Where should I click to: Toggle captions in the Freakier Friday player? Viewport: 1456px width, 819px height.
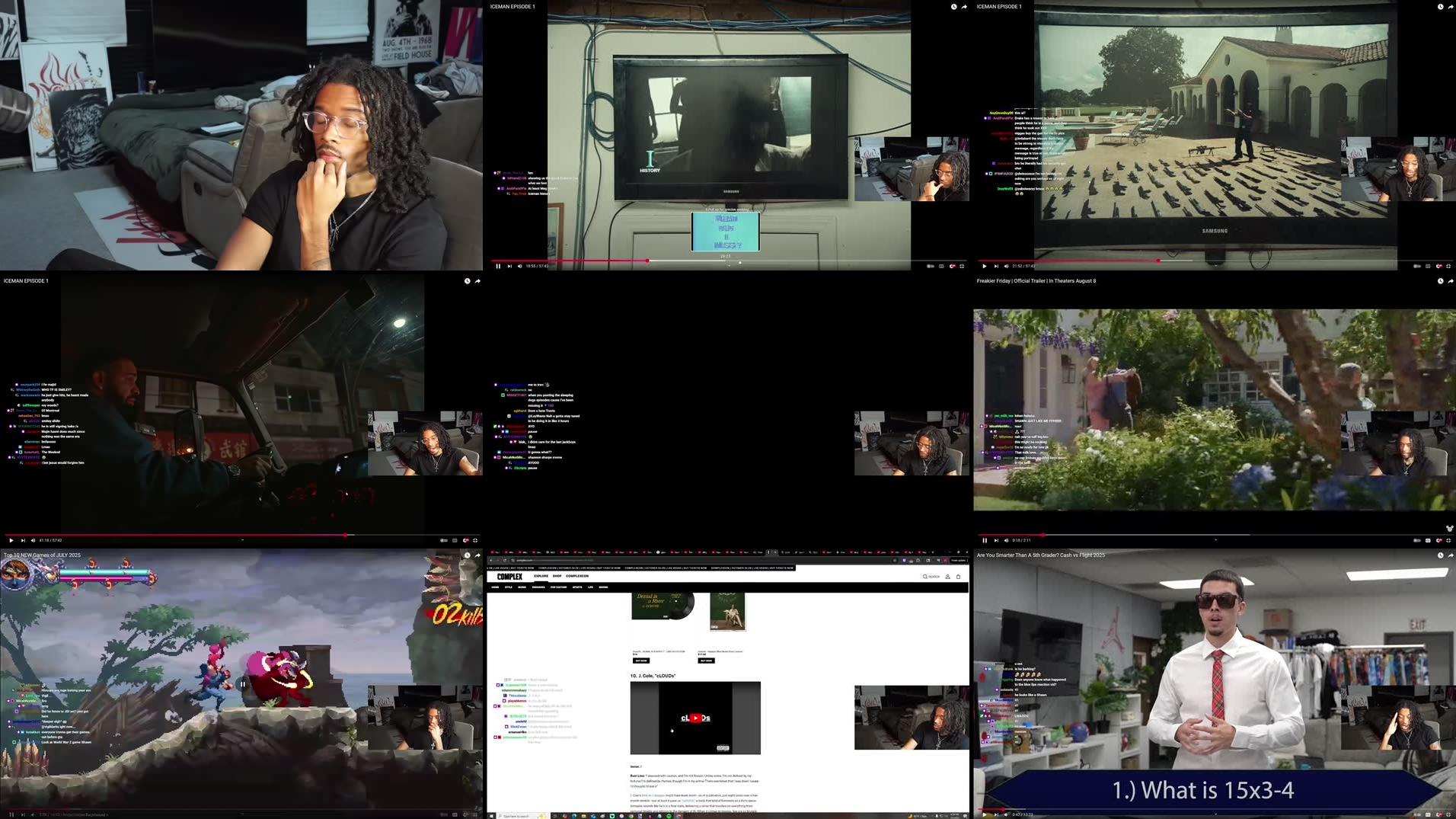coord(1428,540)
